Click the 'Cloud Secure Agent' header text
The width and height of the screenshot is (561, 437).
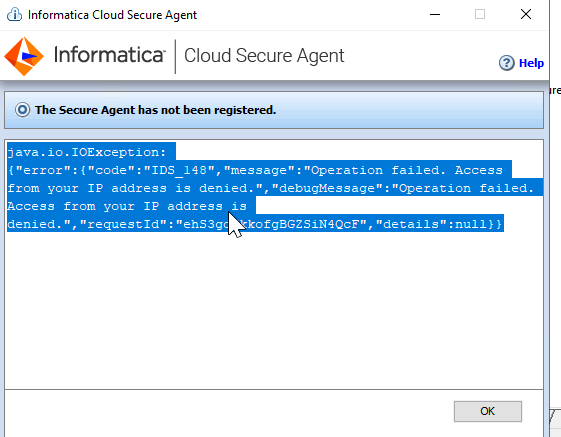tap(264, 56)
